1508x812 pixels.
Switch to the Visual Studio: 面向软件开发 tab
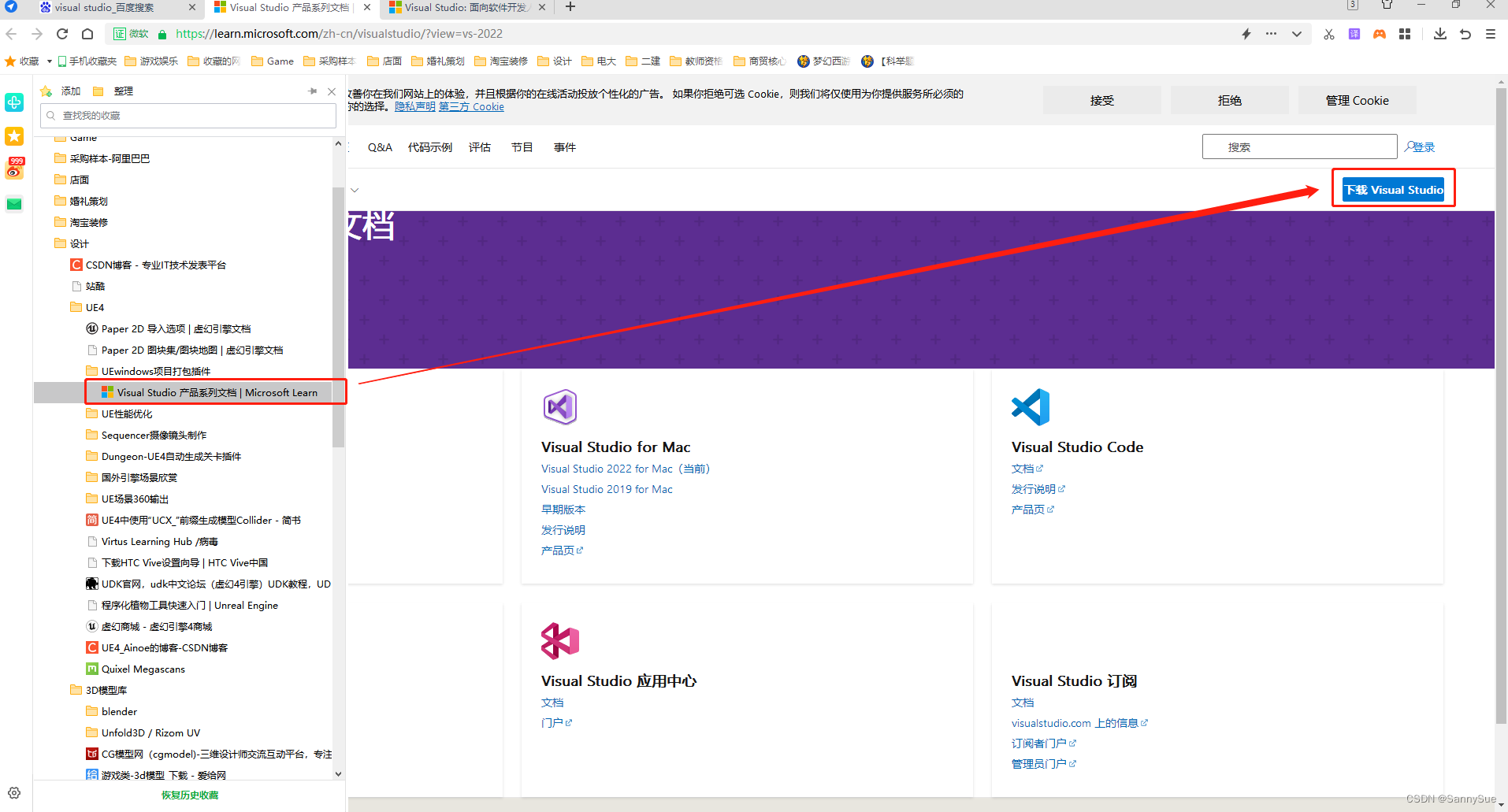click(x=466, y=7)
